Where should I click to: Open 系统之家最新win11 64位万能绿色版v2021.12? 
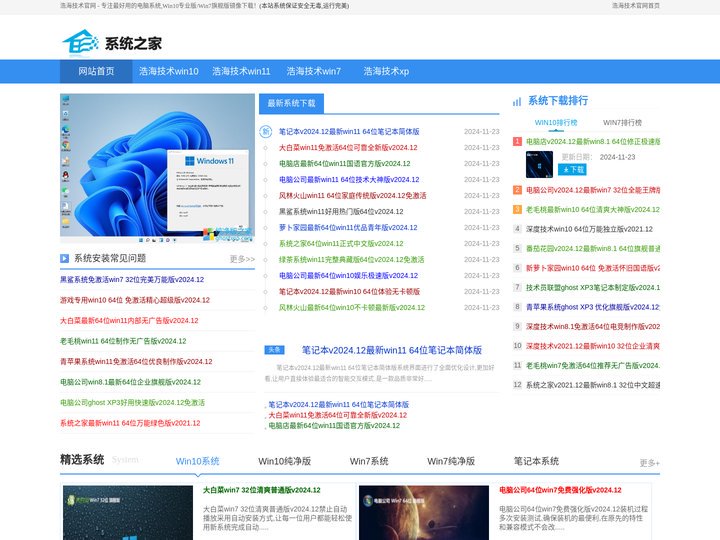pos(130,423)
